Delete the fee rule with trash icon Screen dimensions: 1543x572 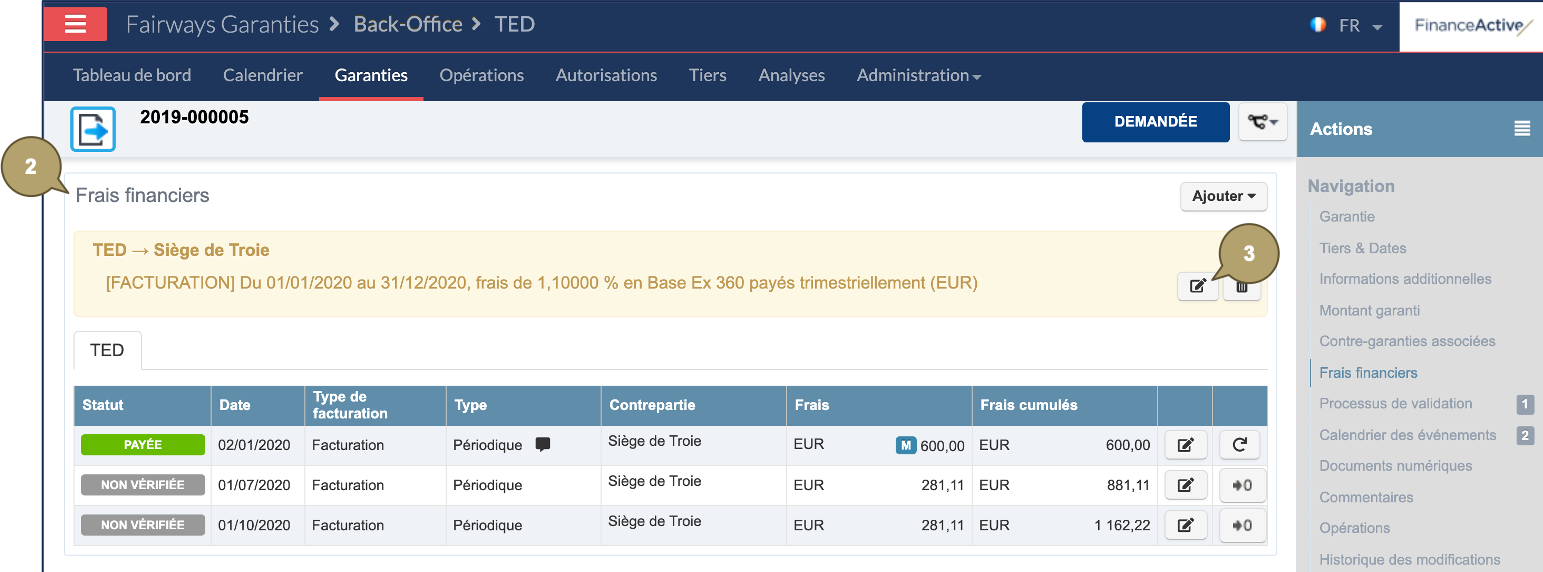1241,287
